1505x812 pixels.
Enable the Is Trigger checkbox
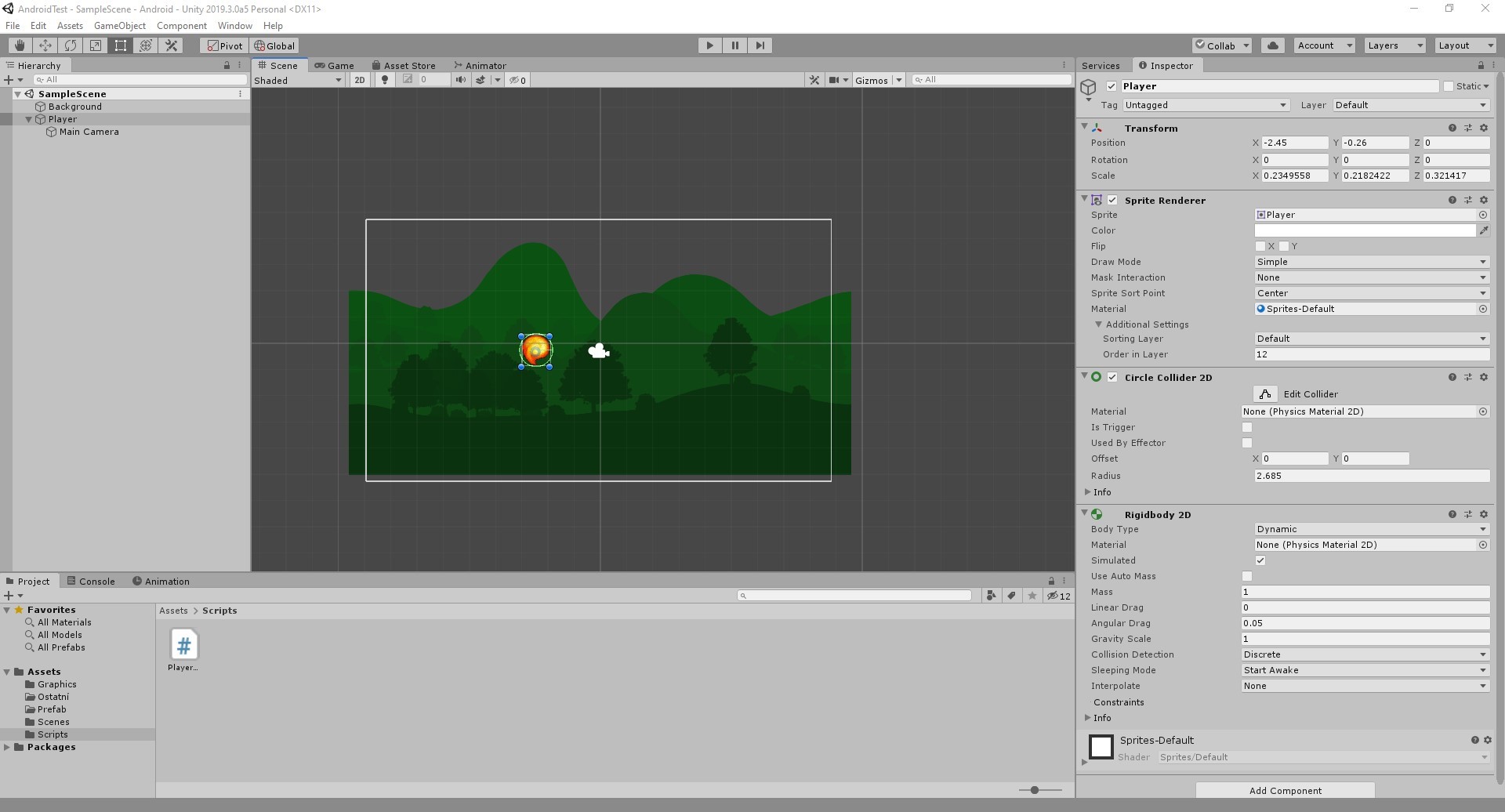(x=1247, y=427)
